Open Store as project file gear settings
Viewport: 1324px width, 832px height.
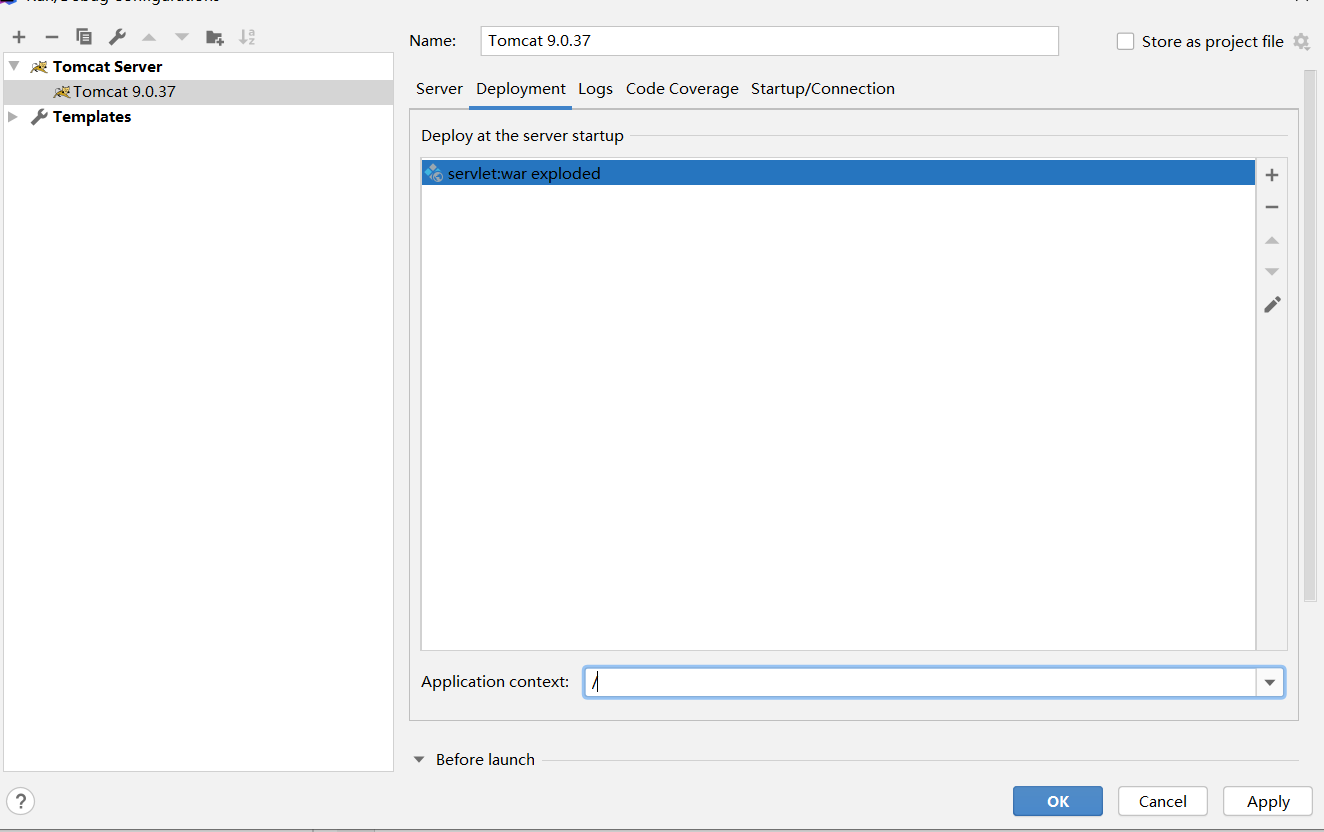pyautogui.click(x=1301, y=41)
